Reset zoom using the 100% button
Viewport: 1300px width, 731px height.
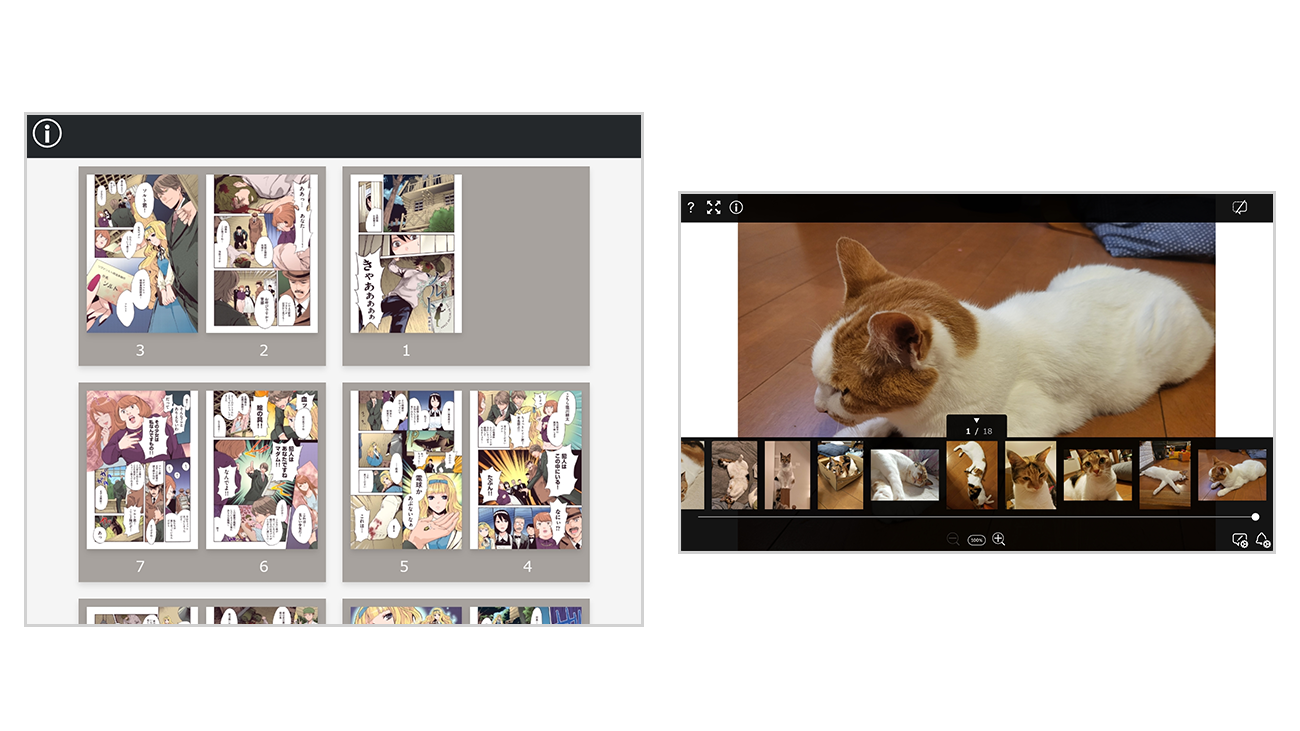[x=976, y=540]
